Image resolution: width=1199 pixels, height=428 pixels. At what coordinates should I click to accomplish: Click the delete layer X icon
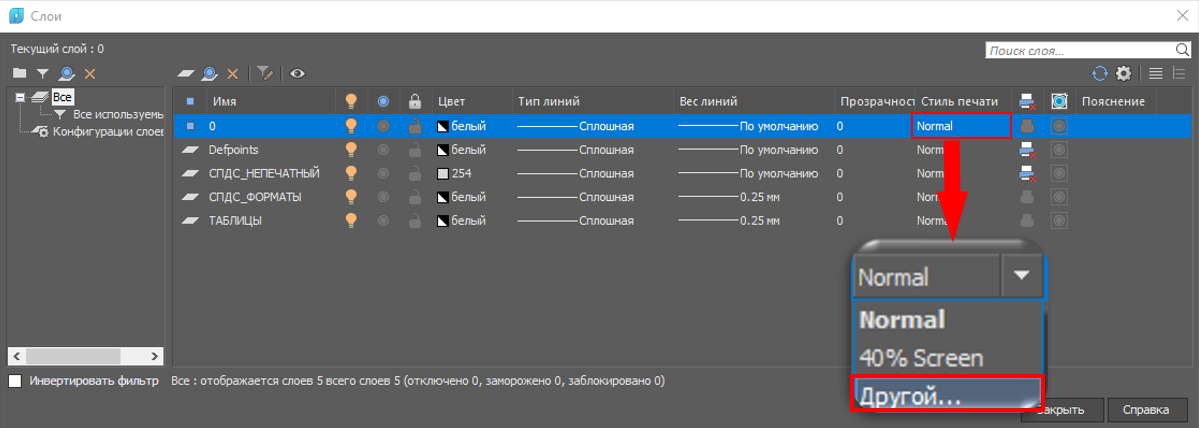point(233,73)
